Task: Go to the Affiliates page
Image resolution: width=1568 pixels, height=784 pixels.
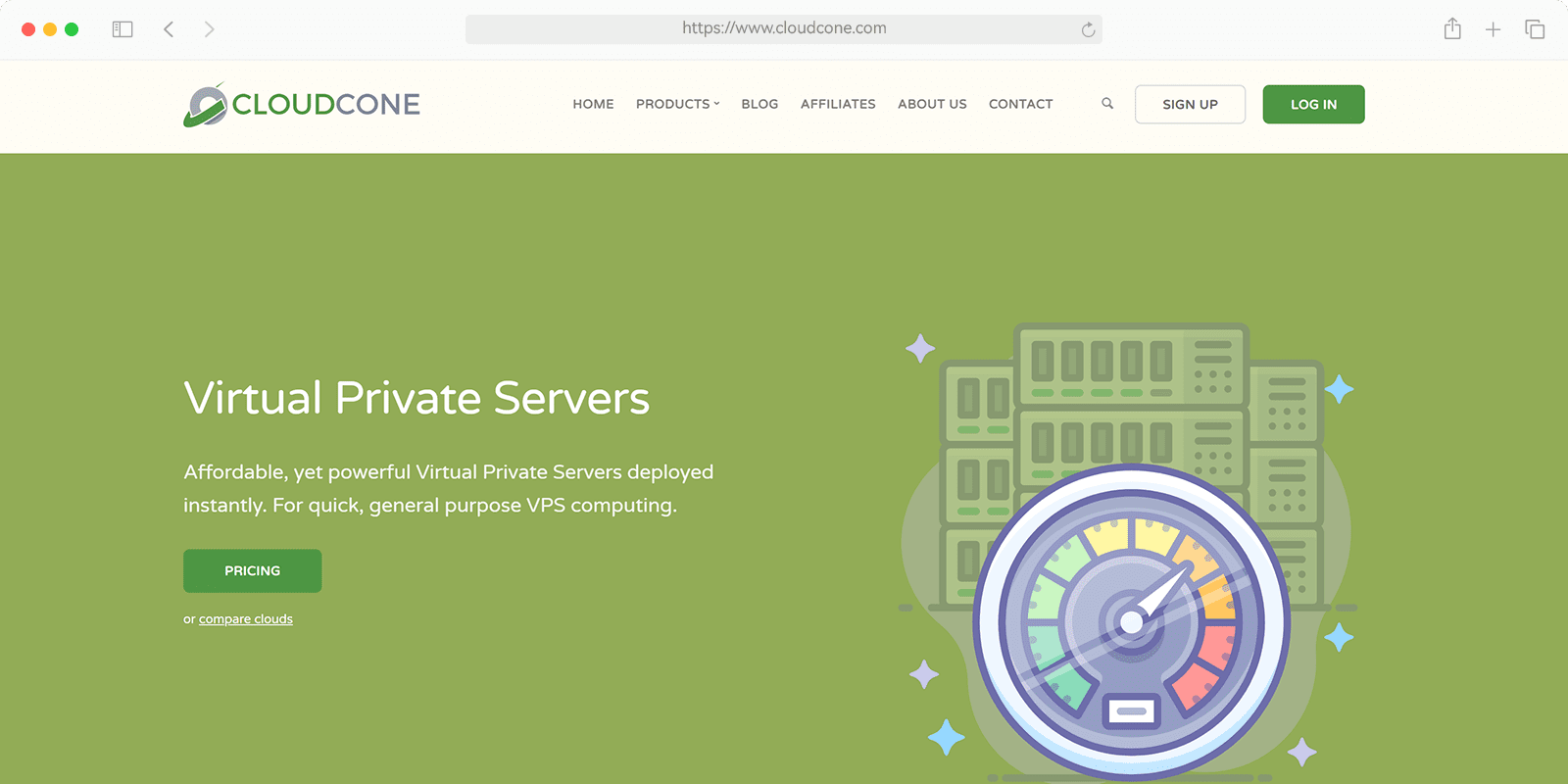Action: 838,104
